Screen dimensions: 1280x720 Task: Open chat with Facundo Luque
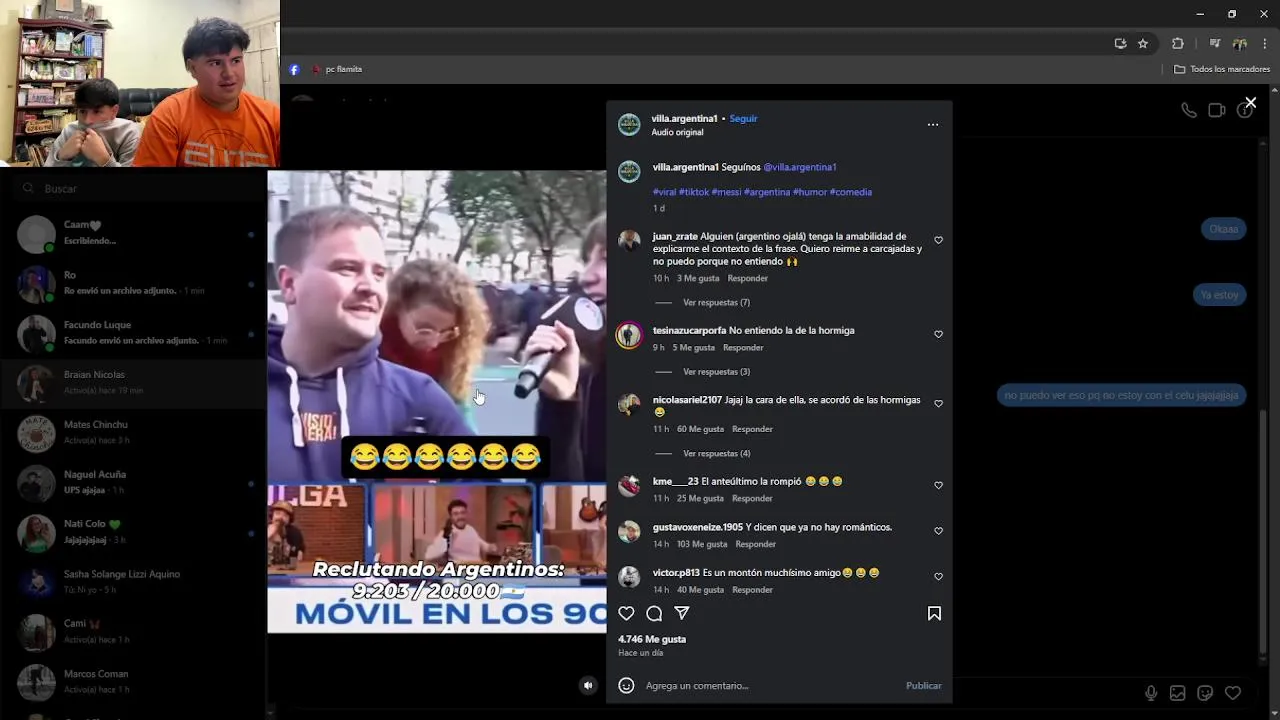pyautogui.click(x=134, y=334)
